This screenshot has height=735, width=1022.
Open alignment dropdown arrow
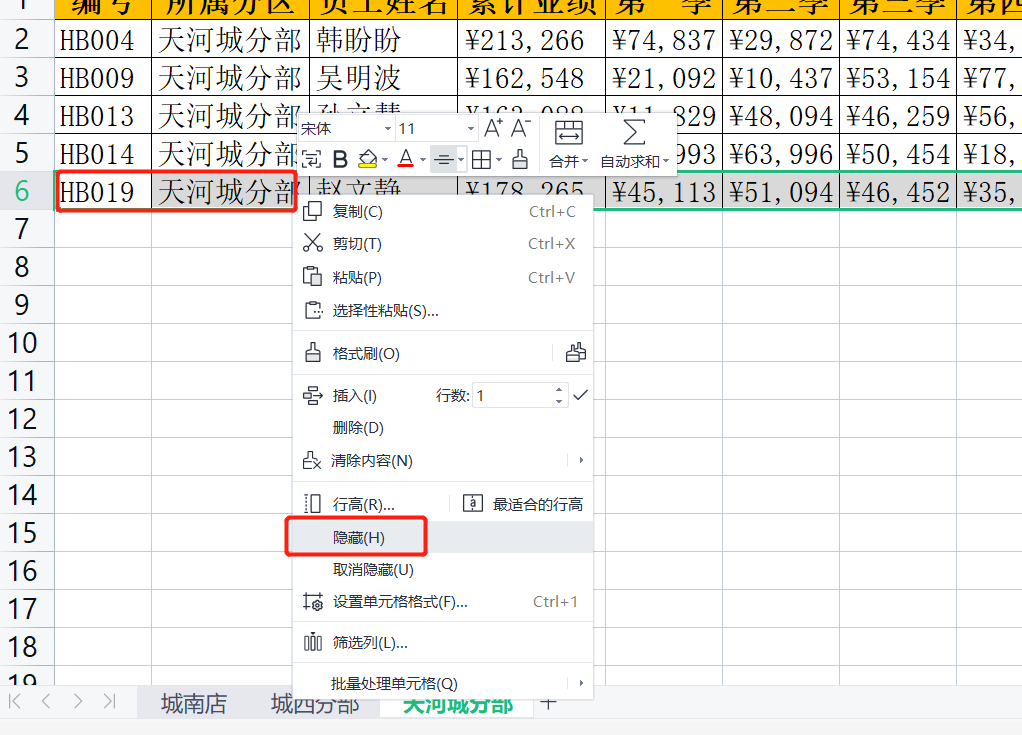(x=461, y=160)
